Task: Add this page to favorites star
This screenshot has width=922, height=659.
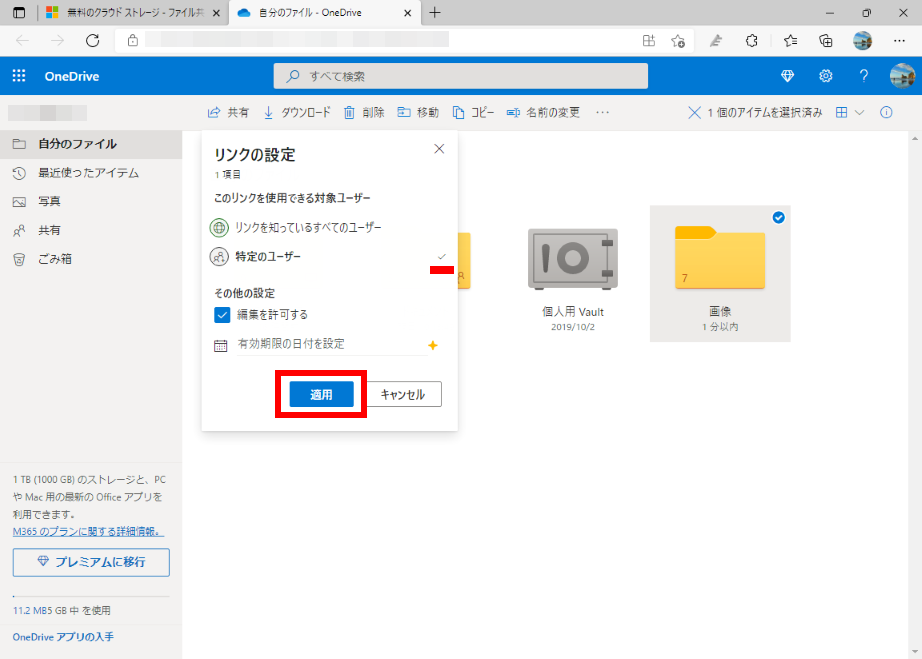Action: pos(678,41)
